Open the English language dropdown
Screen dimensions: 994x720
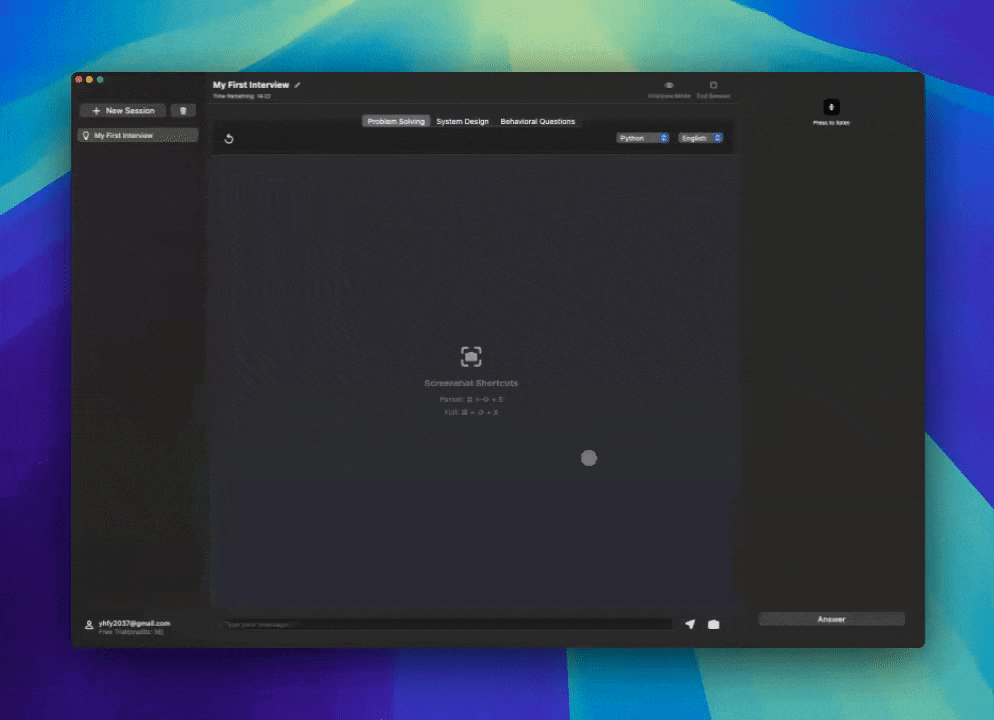coord(697,138)
